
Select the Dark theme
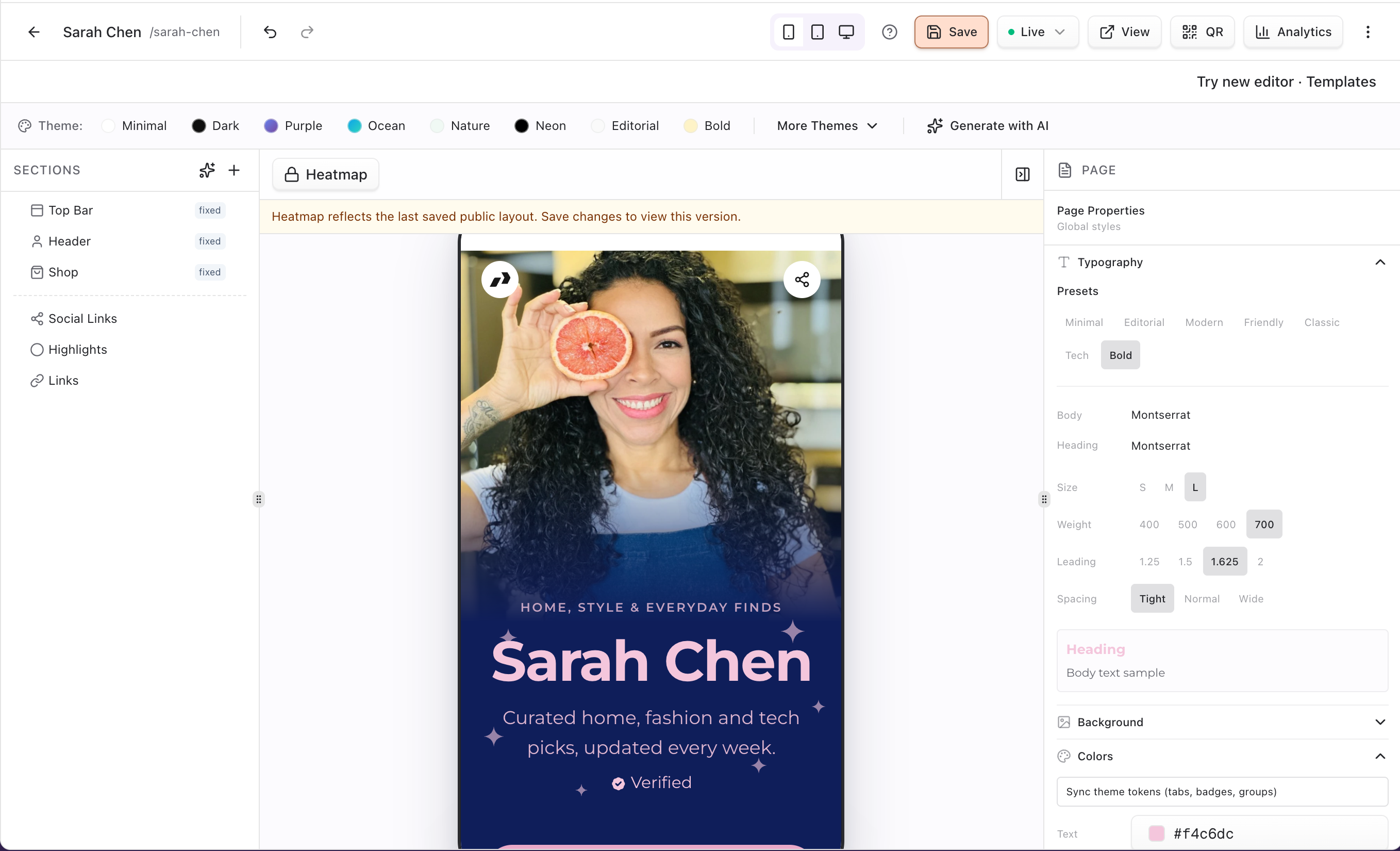[215, 126]
